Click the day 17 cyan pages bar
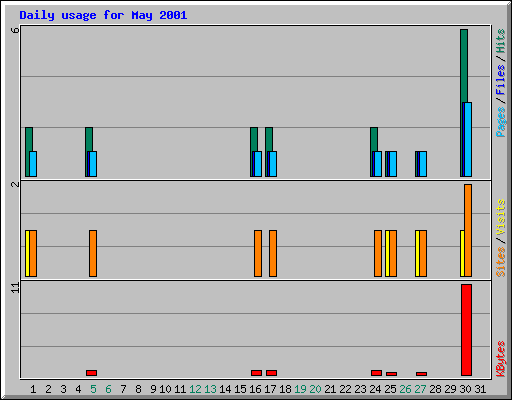 pos(273,164)
